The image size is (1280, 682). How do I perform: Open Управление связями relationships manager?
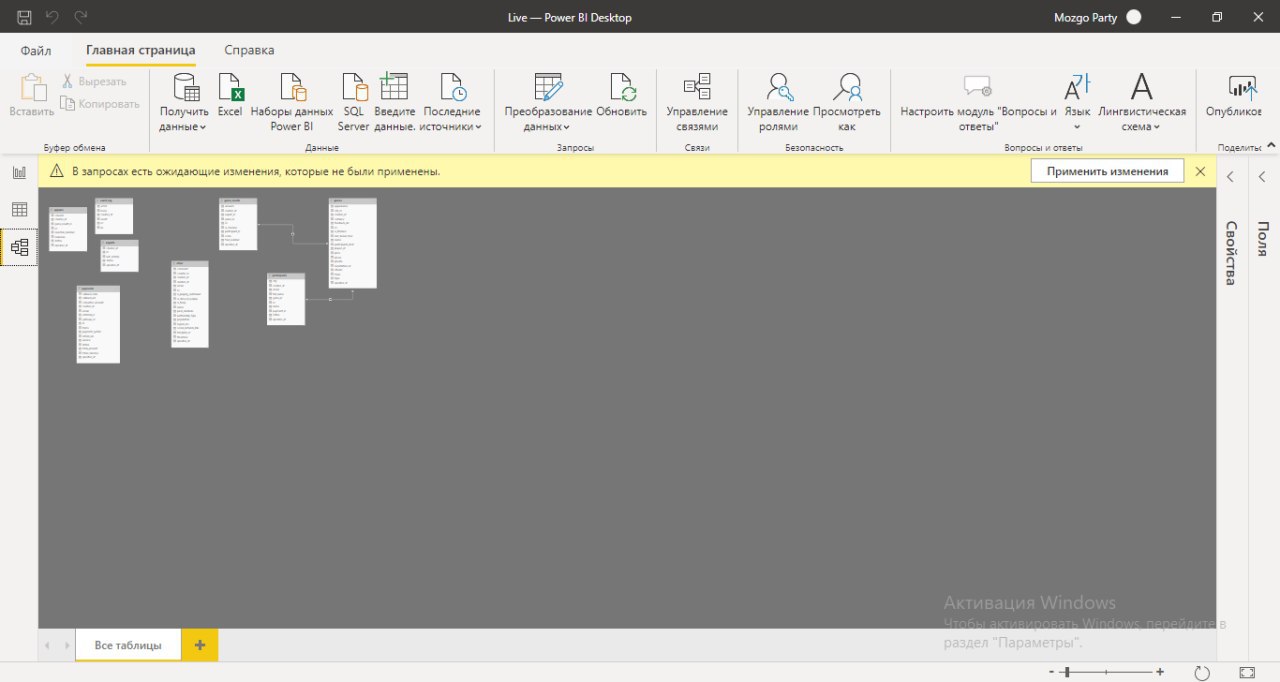coord(697,103)
